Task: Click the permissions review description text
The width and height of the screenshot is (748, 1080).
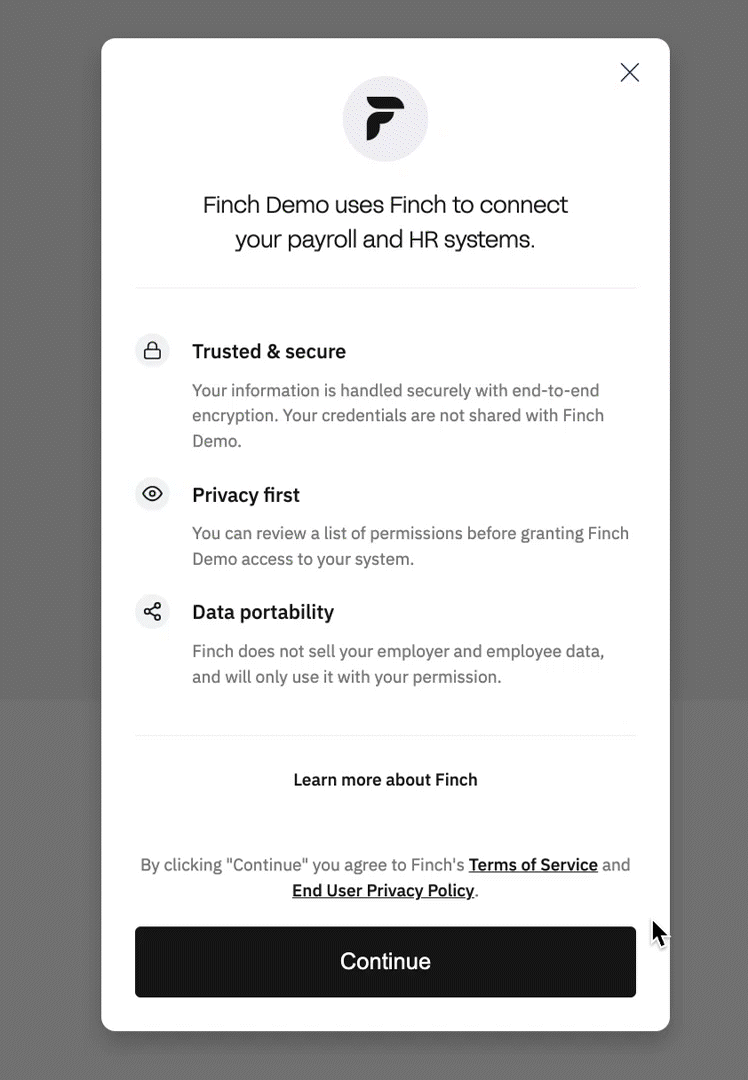Action: tap(411, 546)
